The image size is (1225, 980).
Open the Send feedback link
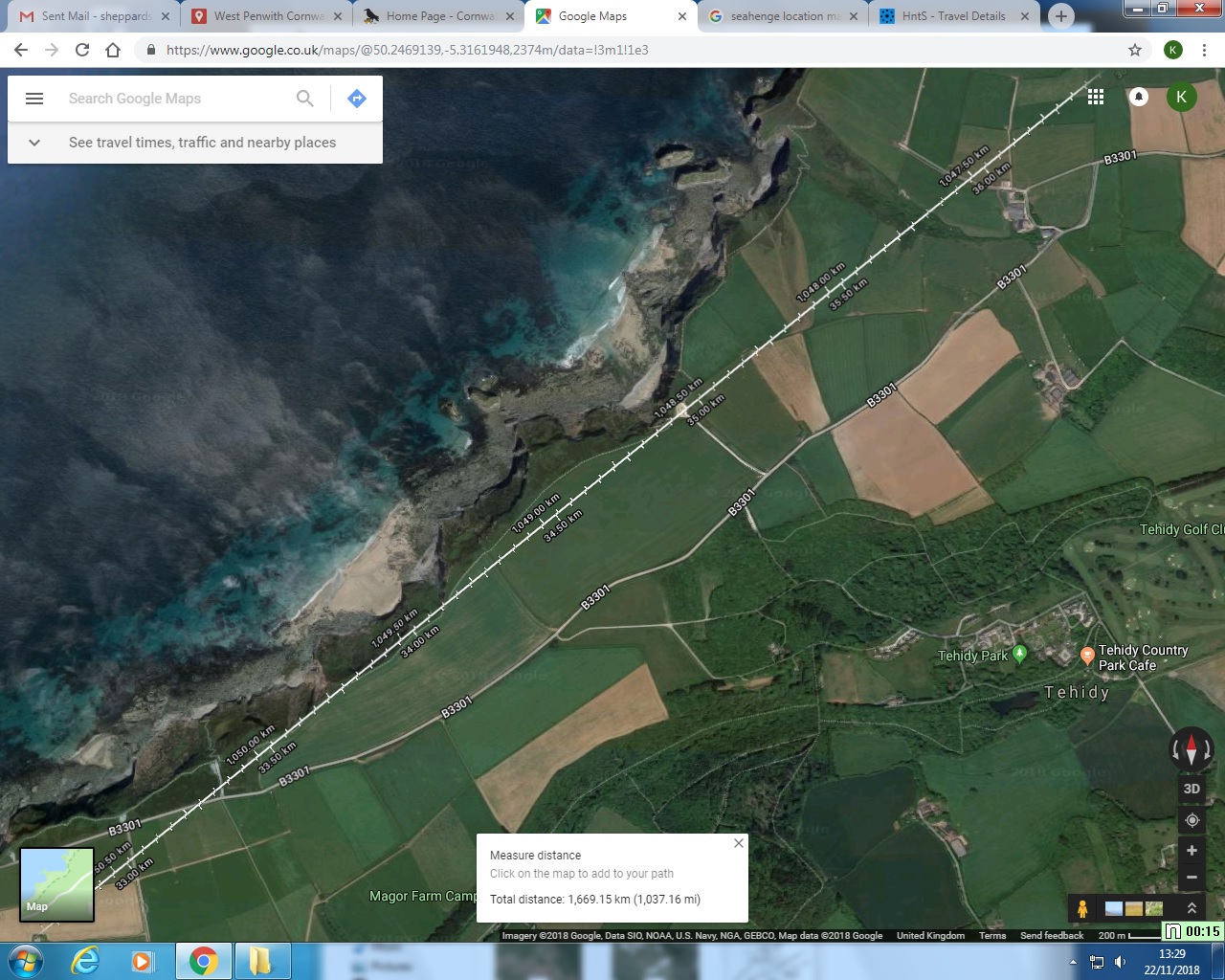pos(1052,936)
